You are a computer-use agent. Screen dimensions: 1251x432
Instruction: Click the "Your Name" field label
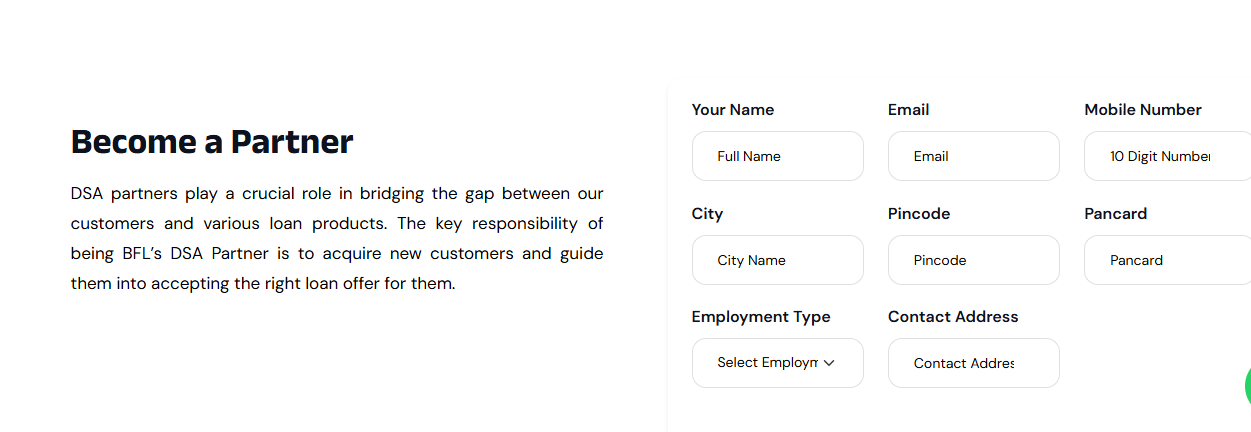pyautogui.click(x=732, y=110)
